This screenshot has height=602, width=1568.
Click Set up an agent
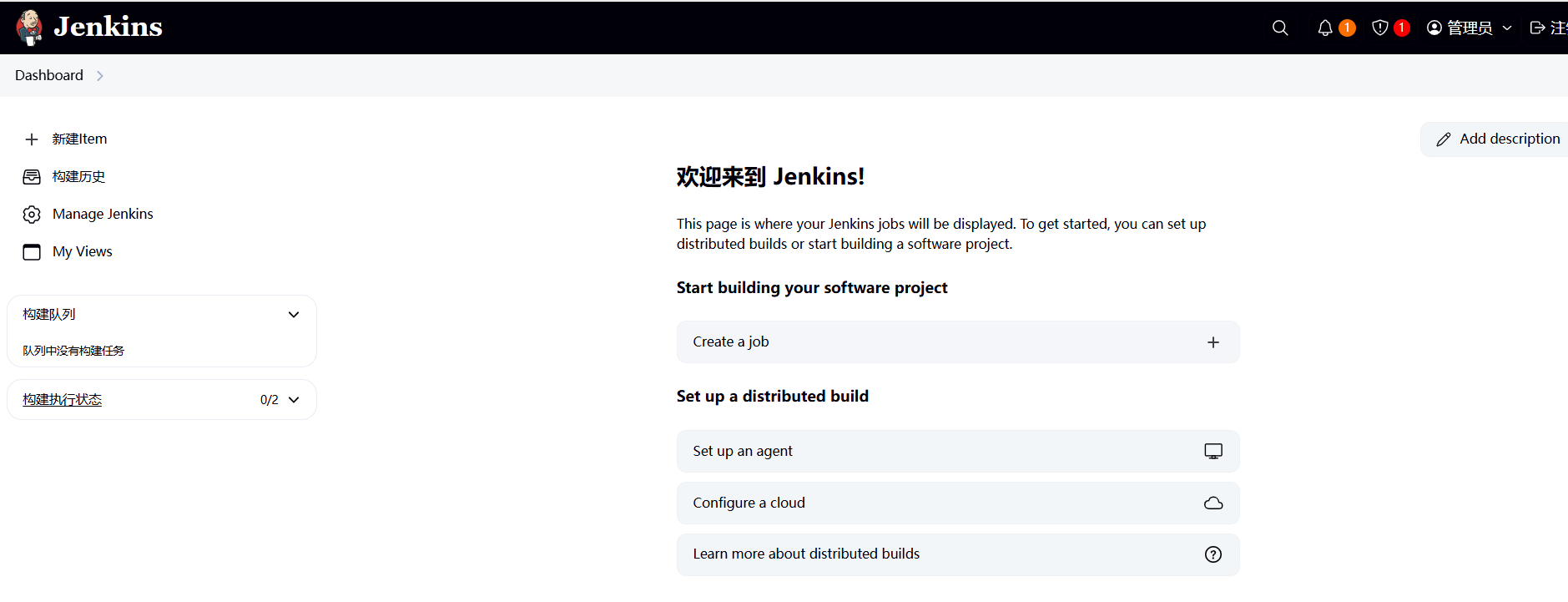pos(958,452)
